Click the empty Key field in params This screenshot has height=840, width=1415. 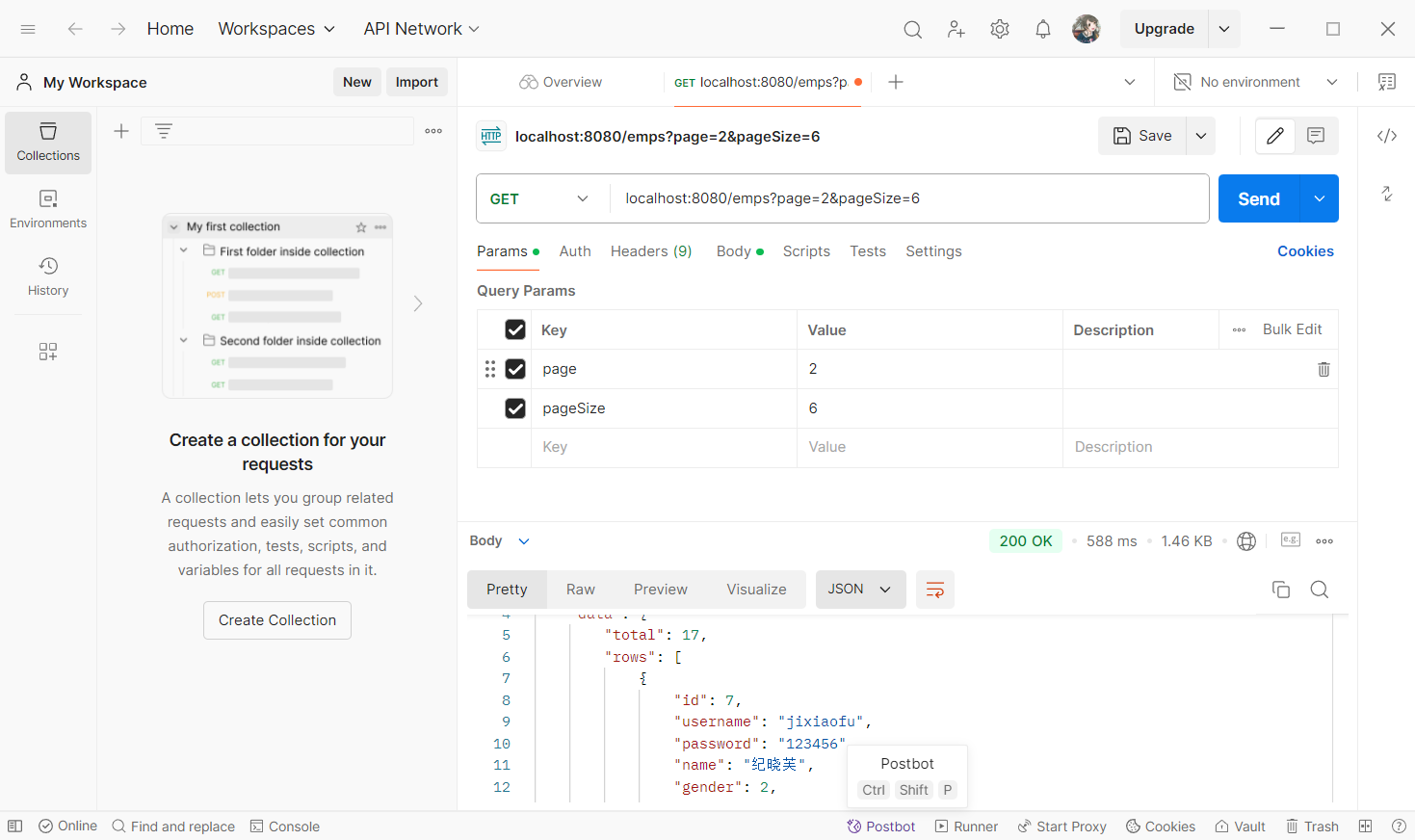pyautogui.click(x=664, y=447)
